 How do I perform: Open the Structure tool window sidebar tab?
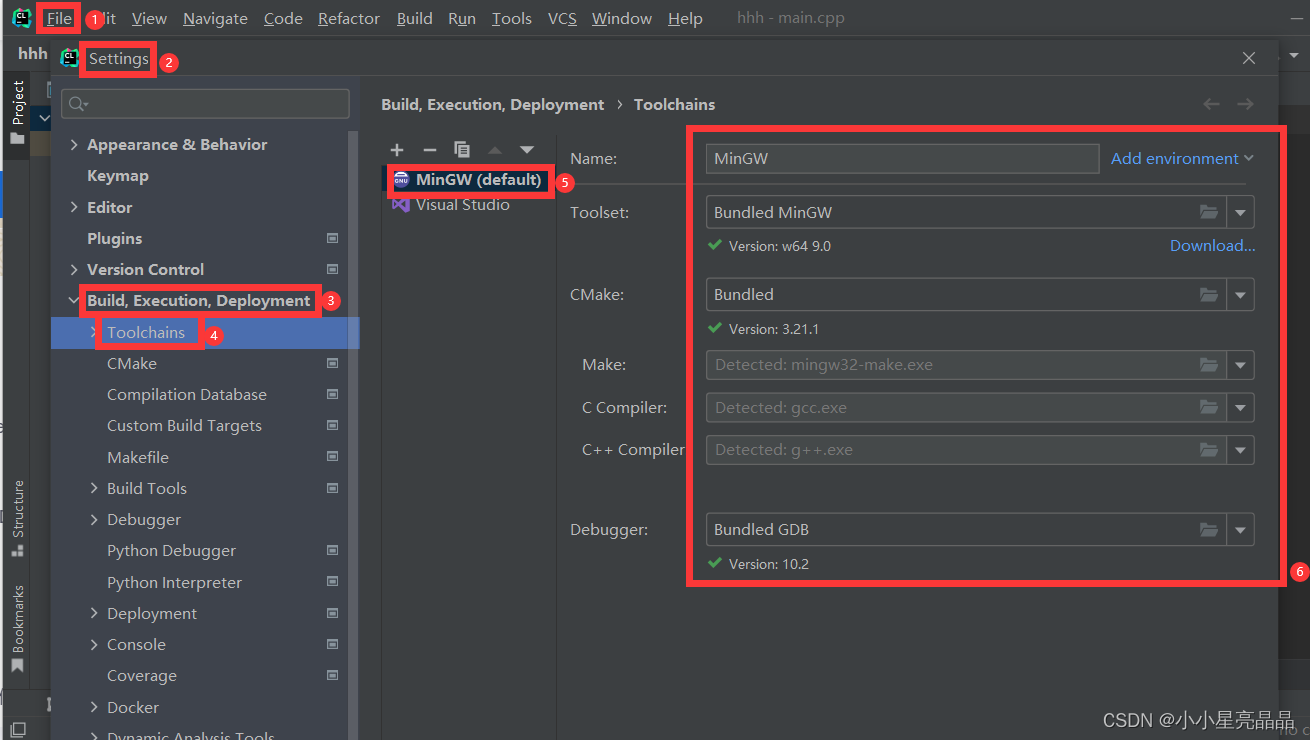pos(17,518)
